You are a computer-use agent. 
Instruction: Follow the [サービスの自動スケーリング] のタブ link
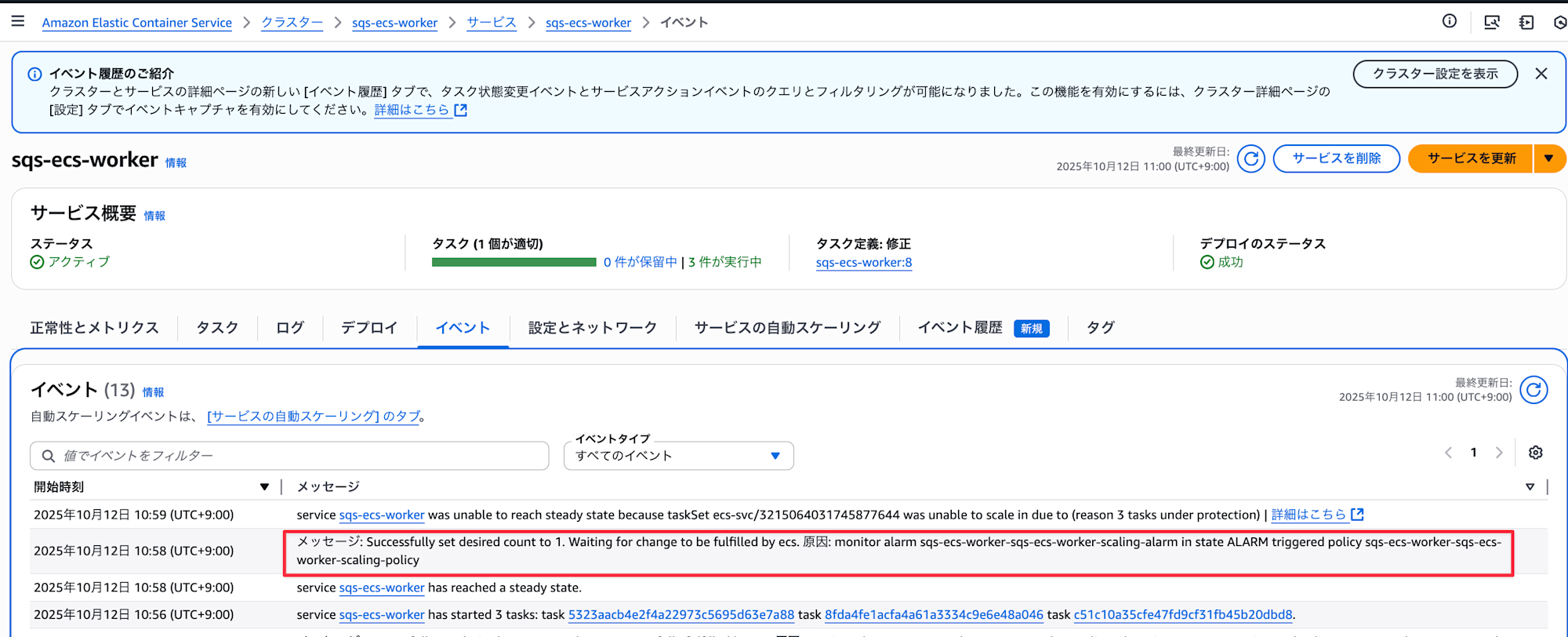(314, 417)
